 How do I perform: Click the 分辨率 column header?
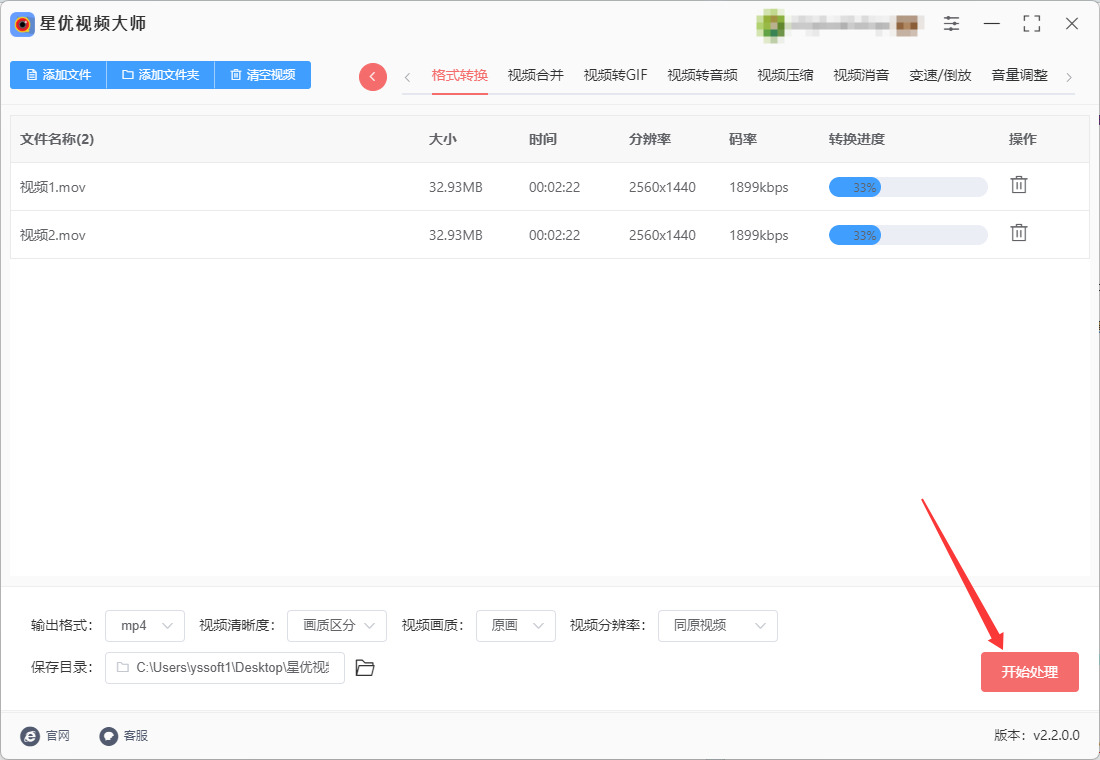point(650,139)
